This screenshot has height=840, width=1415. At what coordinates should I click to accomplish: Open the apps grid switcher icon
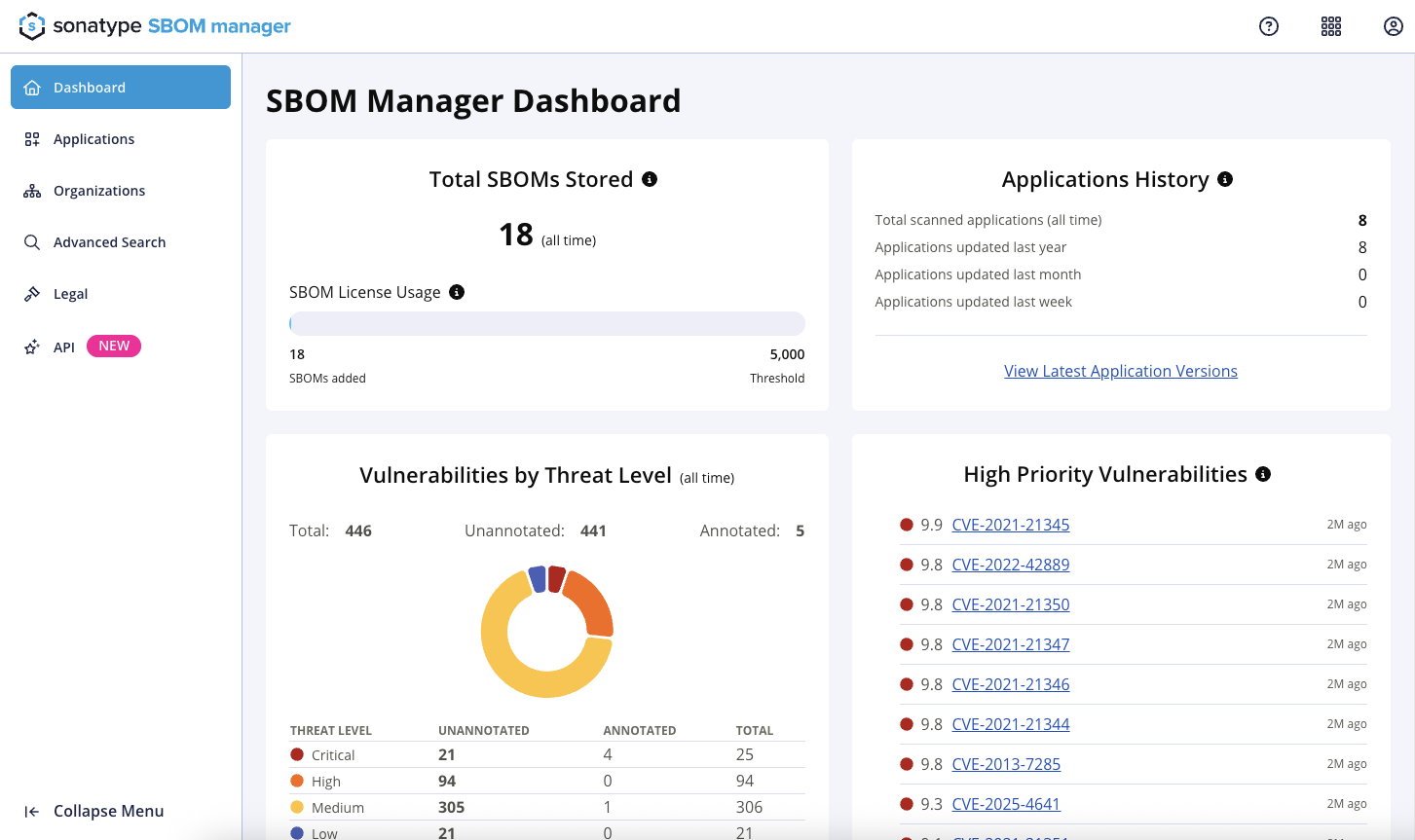(x=1331, y=26)
